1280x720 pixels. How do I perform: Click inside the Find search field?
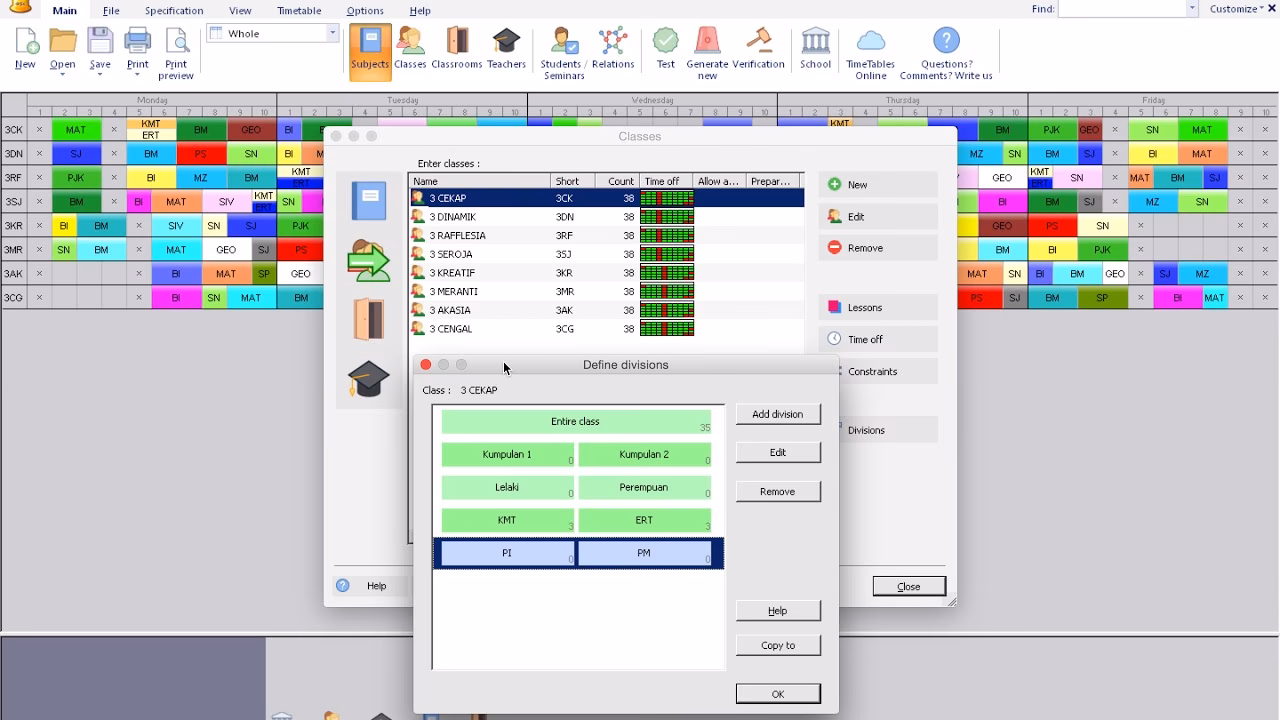pyautogui.click(x=1121, y=9)
